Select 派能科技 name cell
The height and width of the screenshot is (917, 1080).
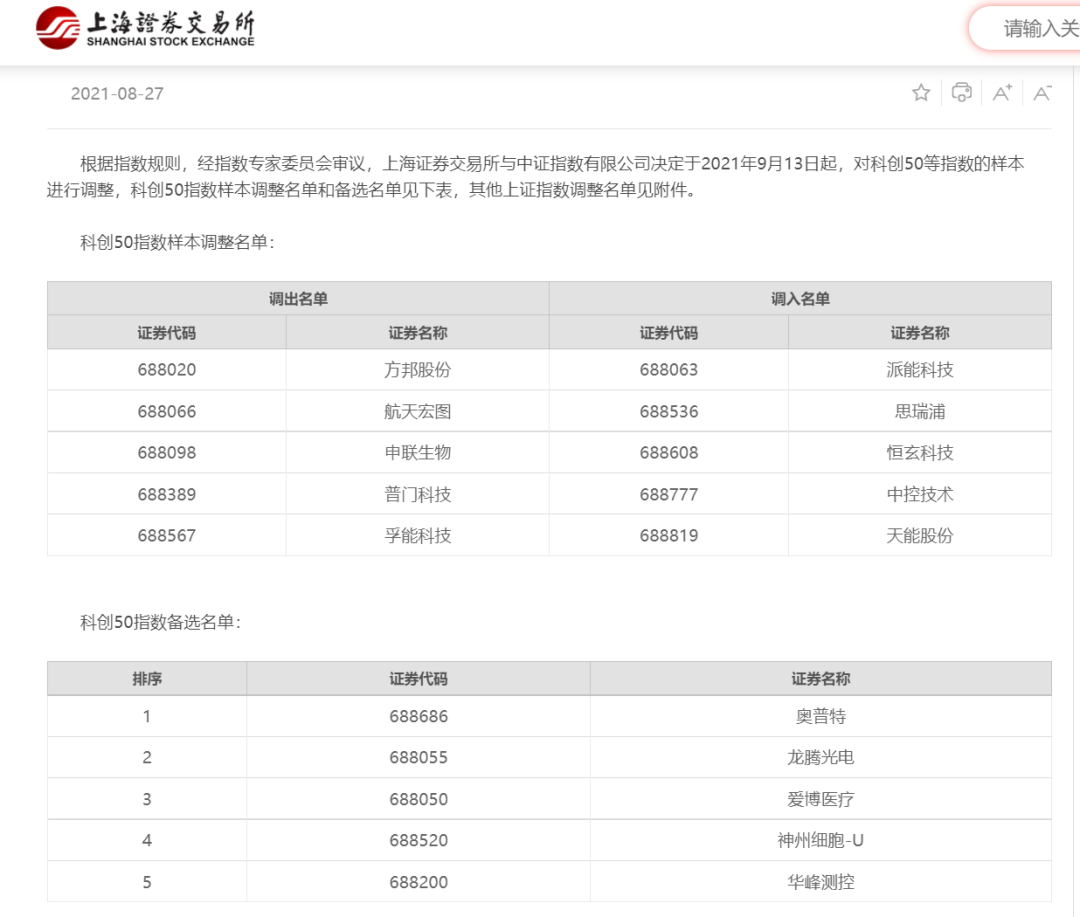tap(920, 370)
